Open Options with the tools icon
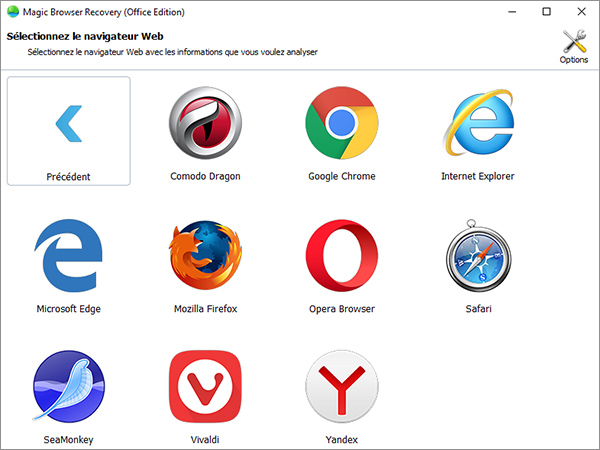600x450 pixels. (574, 41)
